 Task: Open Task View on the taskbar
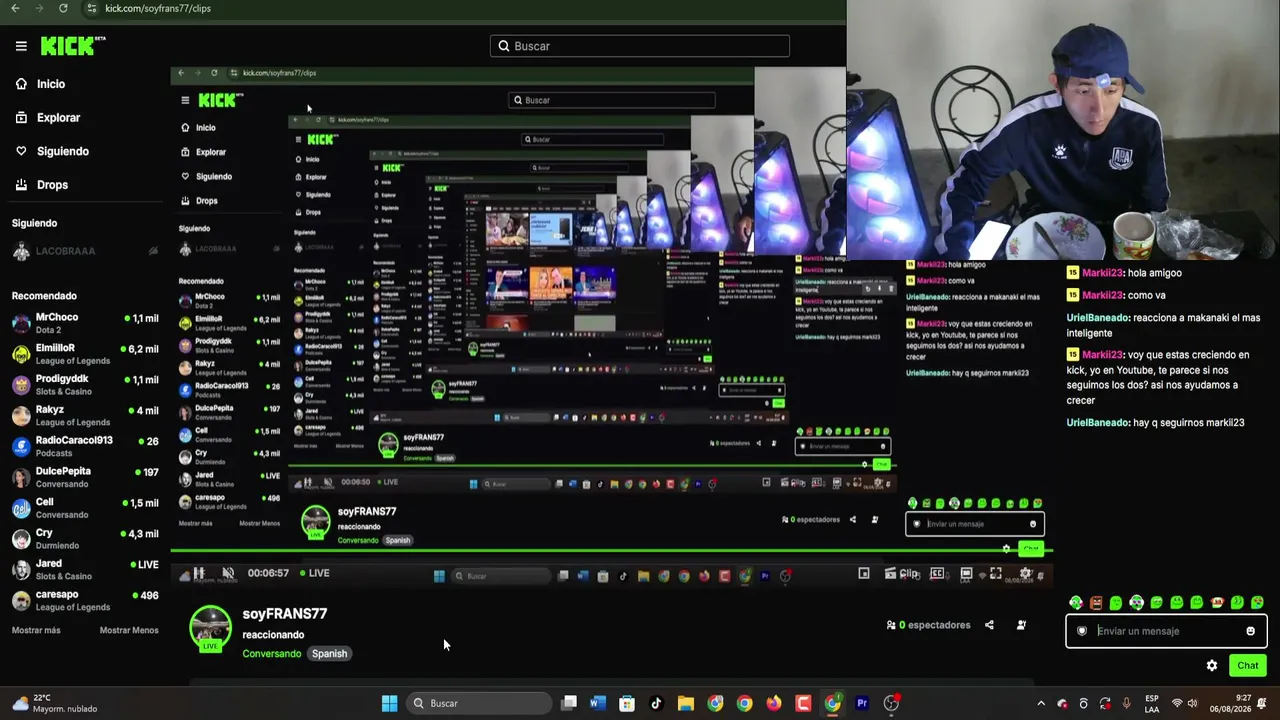click(x=569, y=703)
